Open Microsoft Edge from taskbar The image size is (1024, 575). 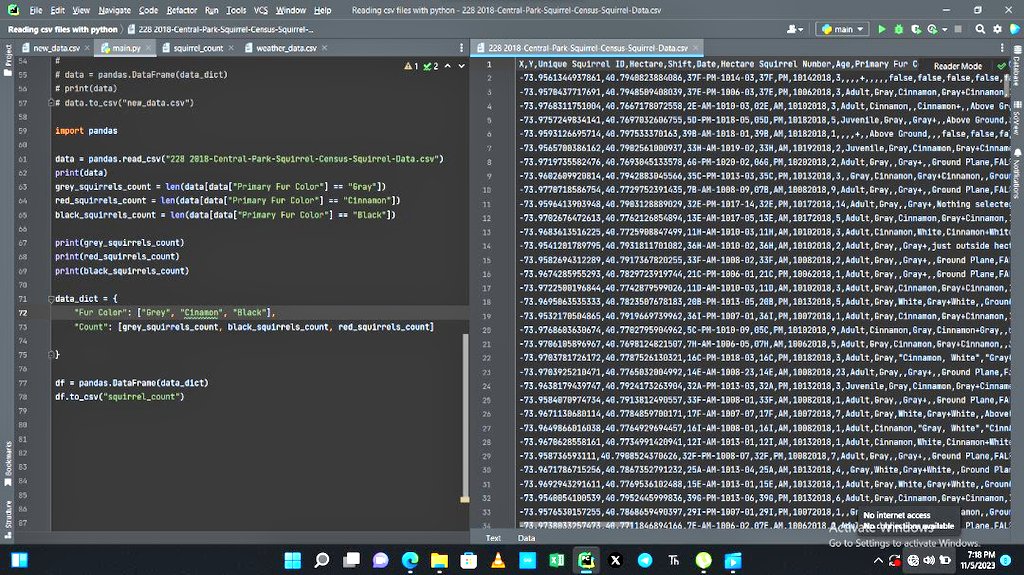pyautogui.click(x=410, y=560)
